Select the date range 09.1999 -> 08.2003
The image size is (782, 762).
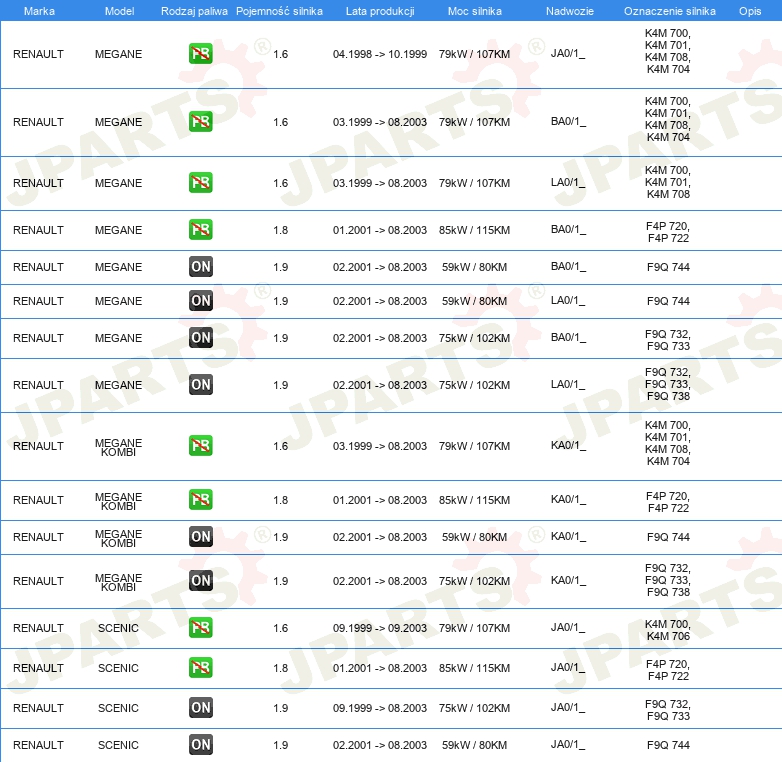380,708
